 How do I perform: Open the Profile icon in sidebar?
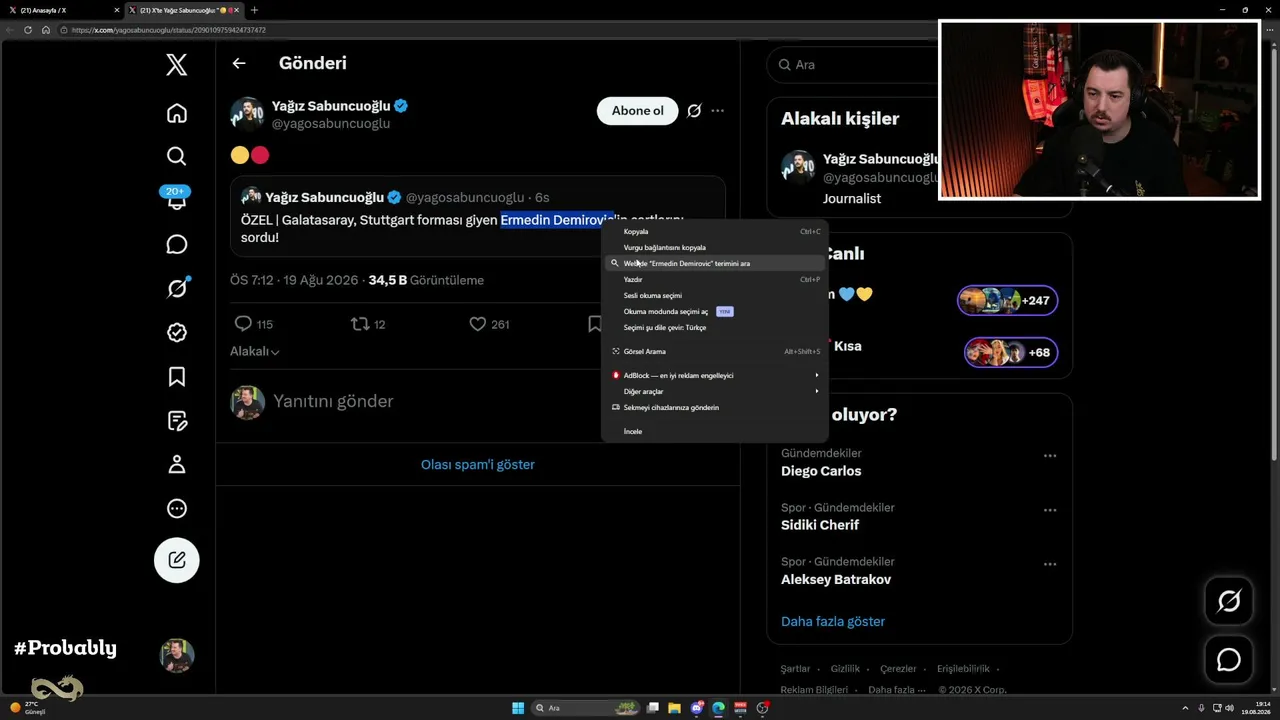(176, 464)
